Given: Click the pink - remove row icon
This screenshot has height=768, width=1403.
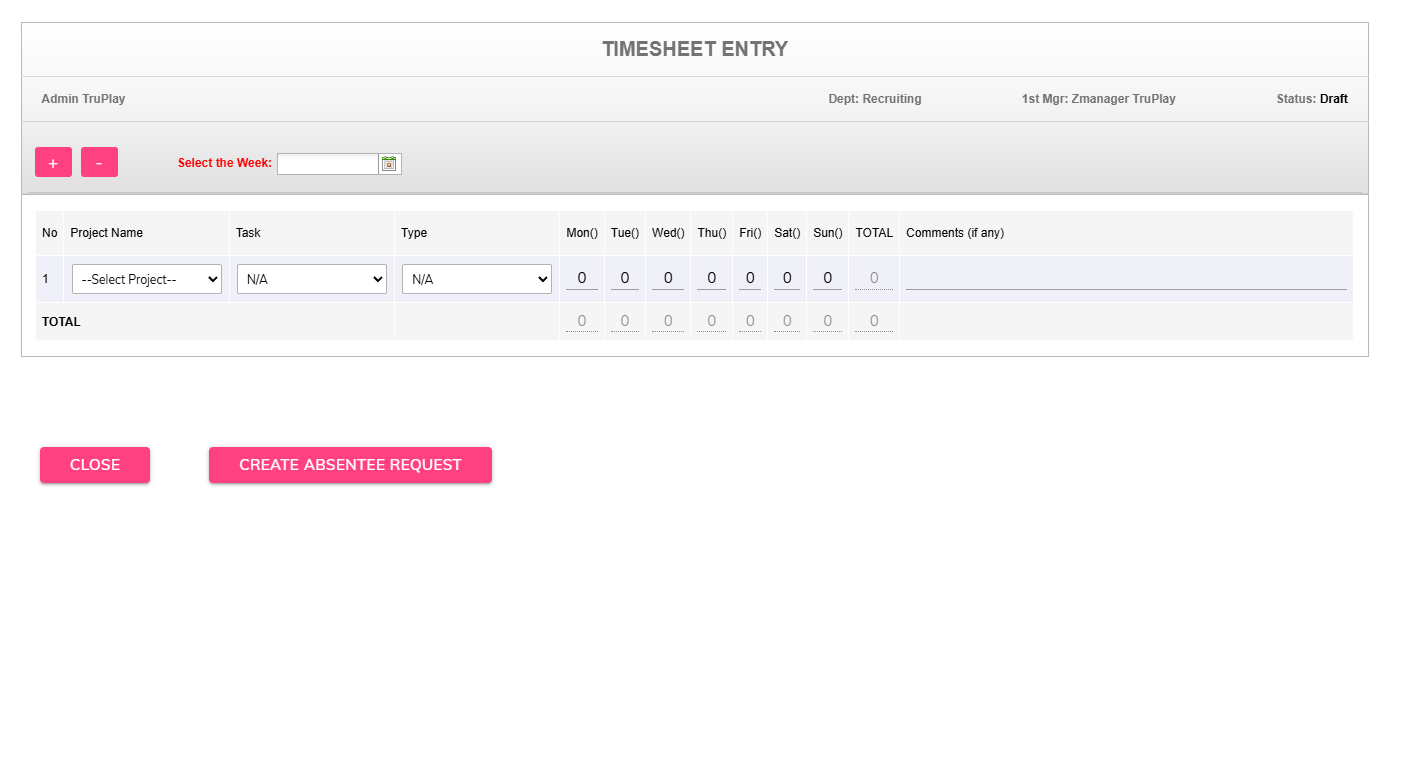Looking at the screenshot, I should point(99,161).
